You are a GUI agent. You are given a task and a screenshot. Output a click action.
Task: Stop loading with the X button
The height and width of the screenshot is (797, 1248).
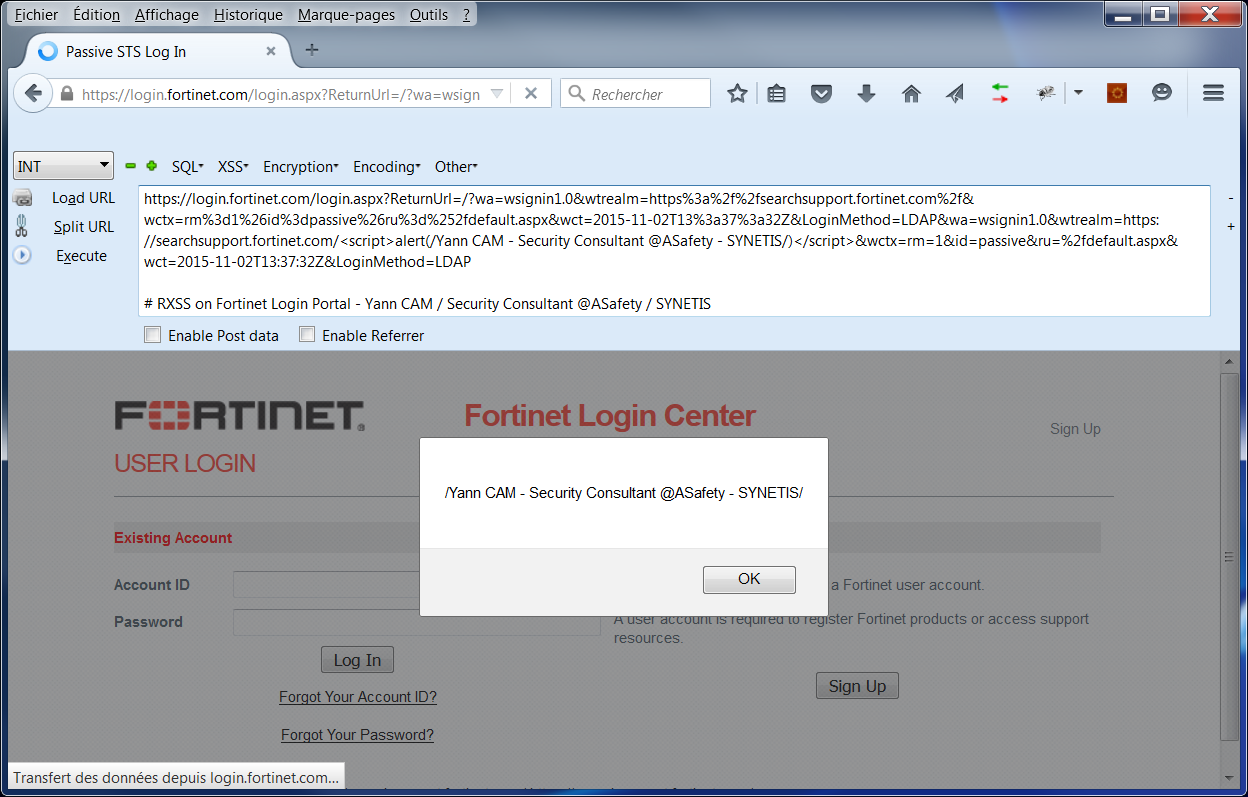pyautogui.click(x=531, y=93)
